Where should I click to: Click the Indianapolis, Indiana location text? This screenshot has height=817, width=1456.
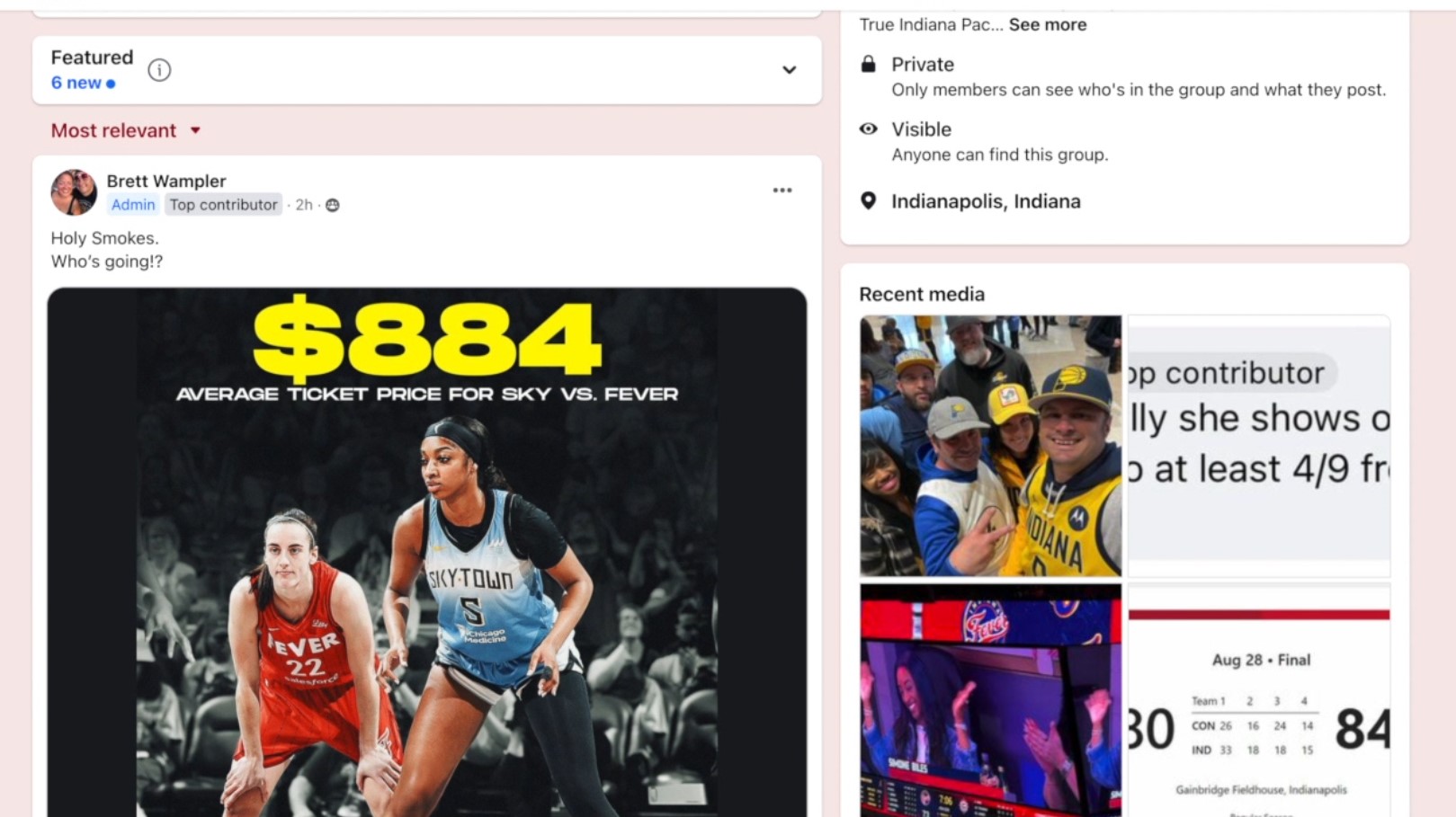(x=986, y=201)
